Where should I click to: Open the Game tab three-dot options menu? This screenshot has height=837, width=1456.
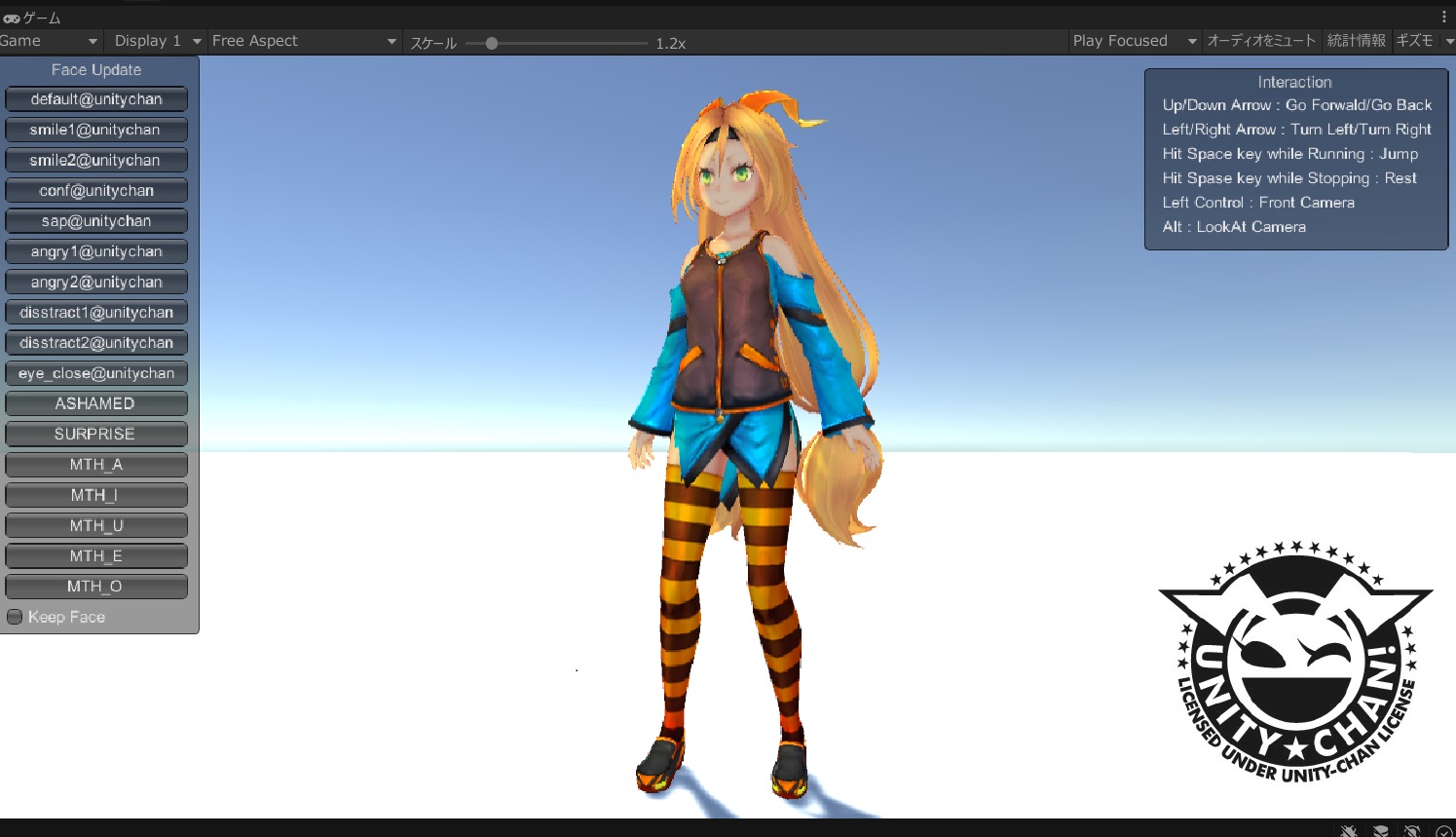click(1444, 17)
